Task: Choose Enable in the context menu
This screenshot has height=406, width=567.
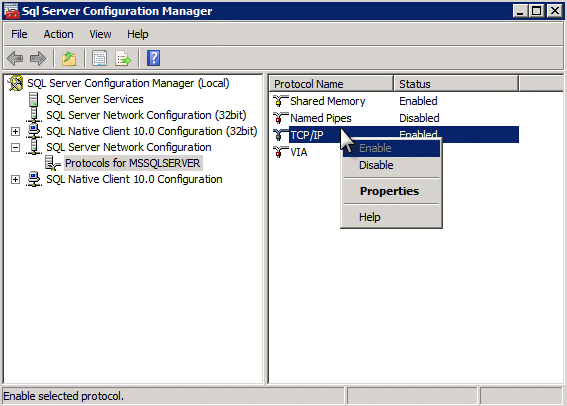Action: pyautogui.click(x=391, y=148)
